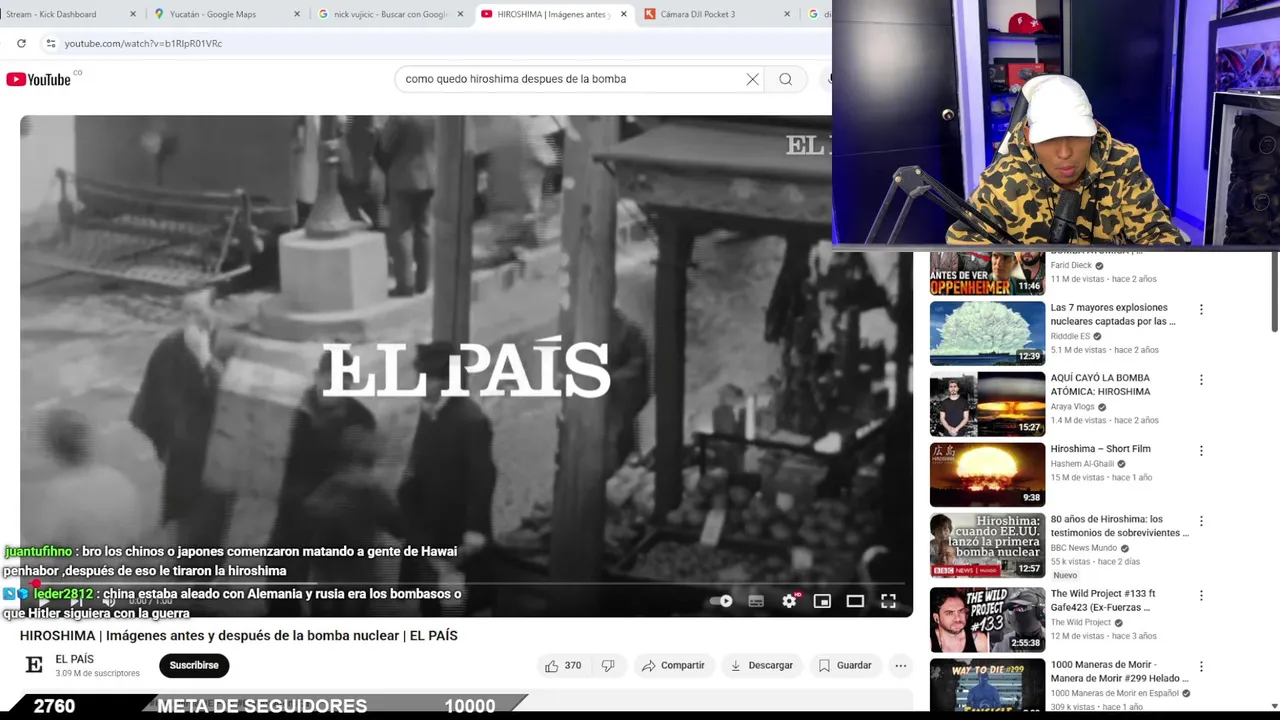Screen dimensions: 1280x720
Task: Click Hashem Al-Ghaili channel name
Action: pyautogui.click(x=1082, y=464)
